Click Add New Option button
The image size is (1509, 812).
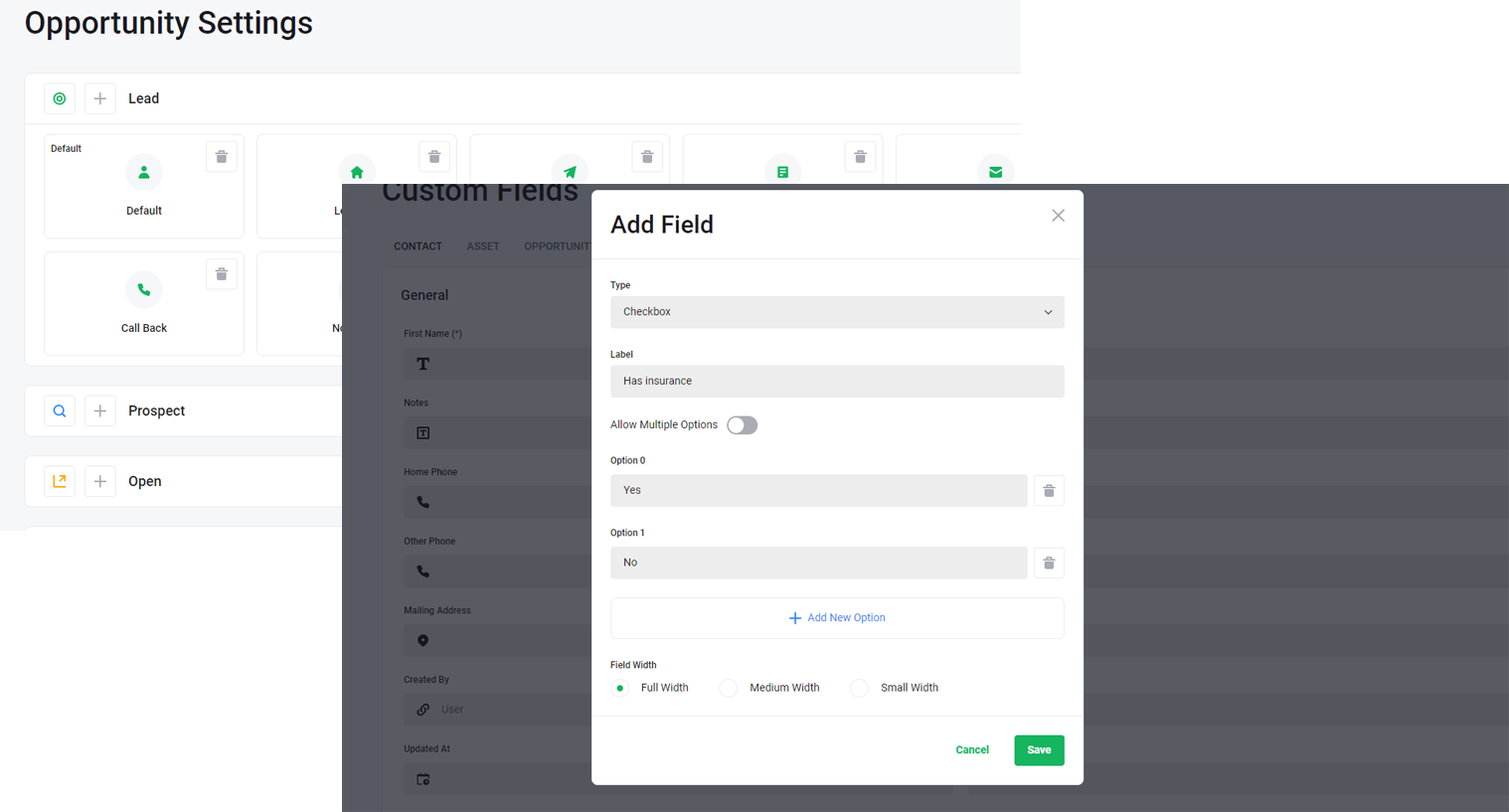point(837,618)
